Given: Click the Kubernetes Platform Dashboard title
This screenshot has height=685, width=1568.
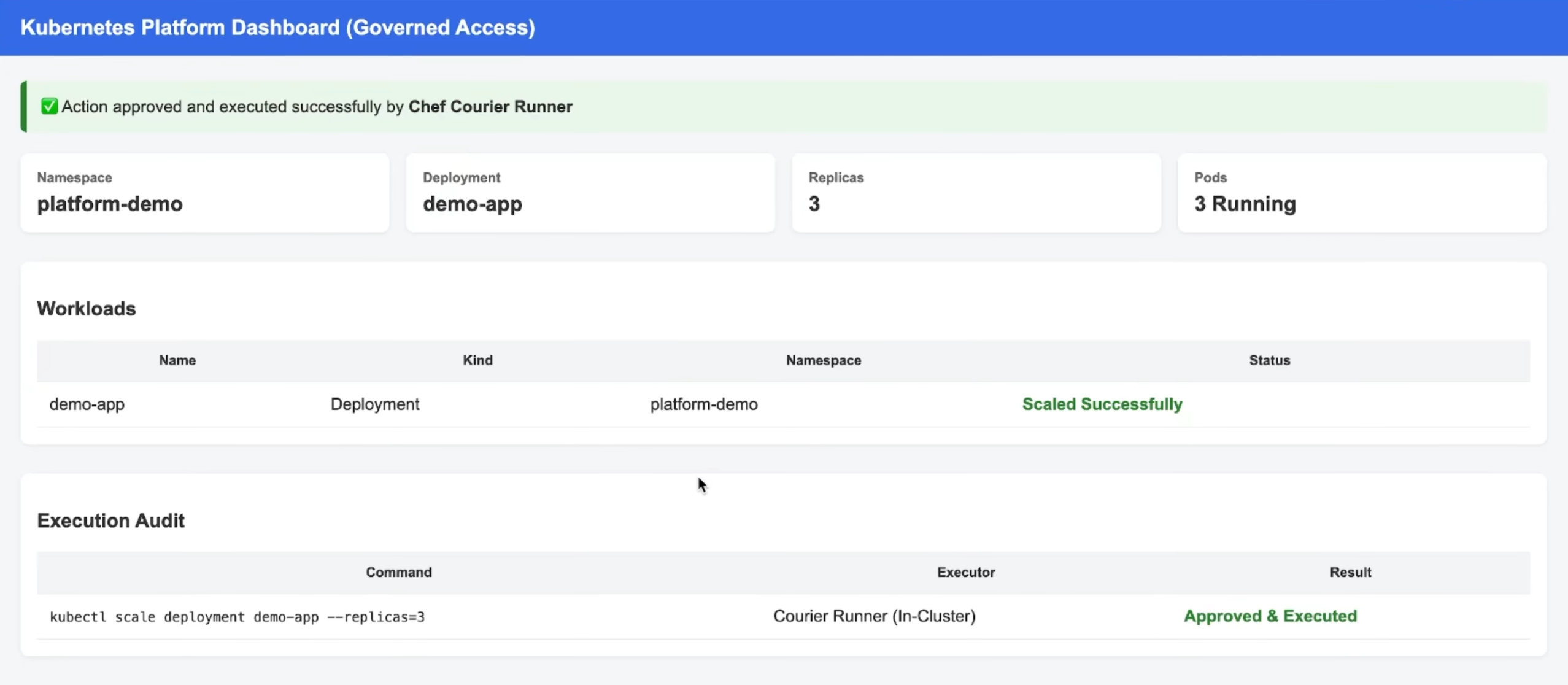Looking at the screenshot, I should (x=277, y=28).
